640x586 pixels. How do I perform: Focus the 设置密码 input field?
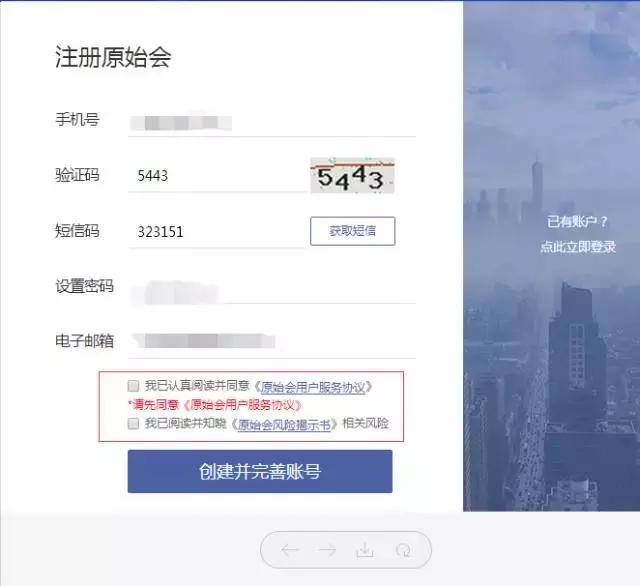(272, 291)
